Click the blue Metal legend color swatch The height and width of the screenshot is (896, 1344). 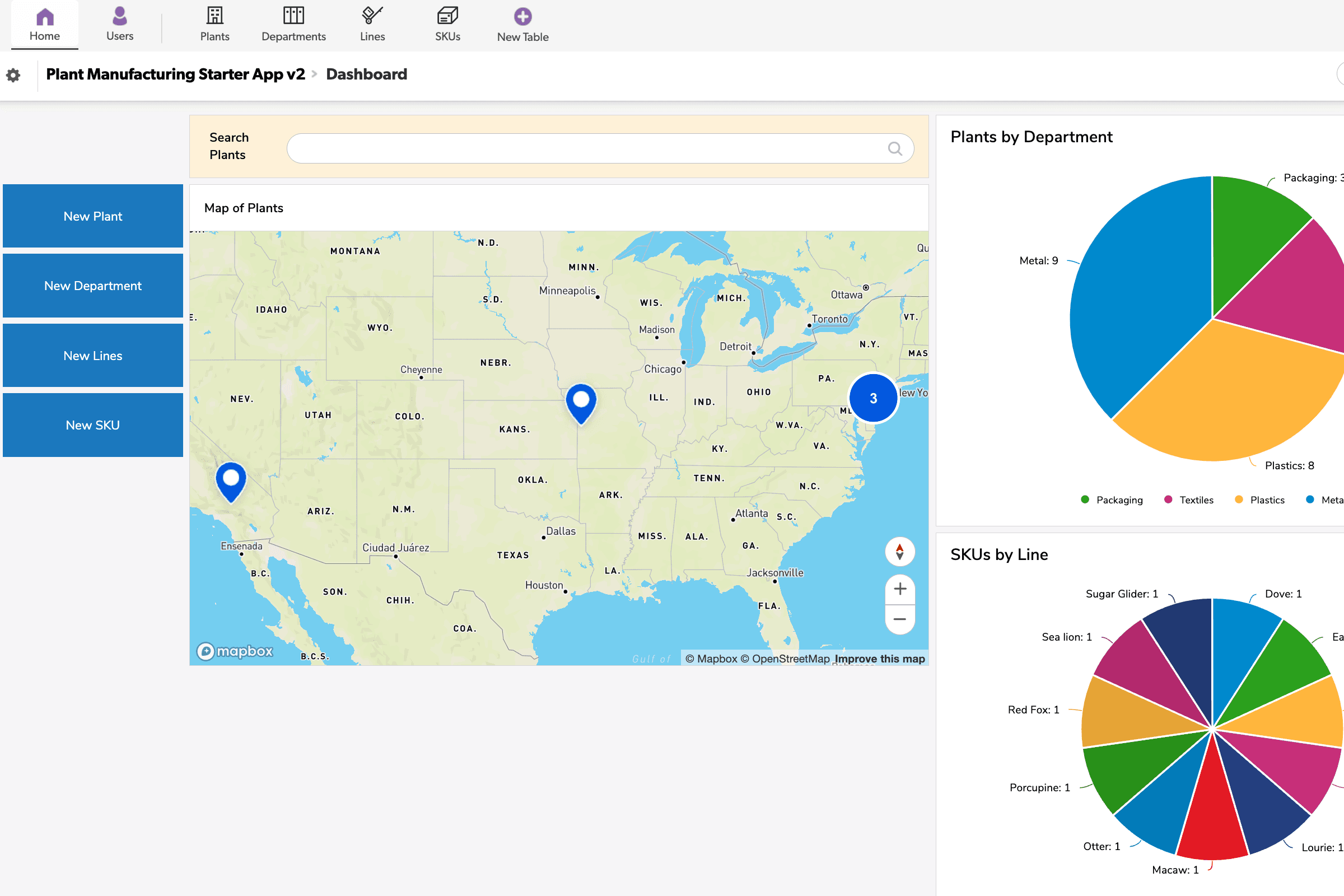[x=1310, y=500]
